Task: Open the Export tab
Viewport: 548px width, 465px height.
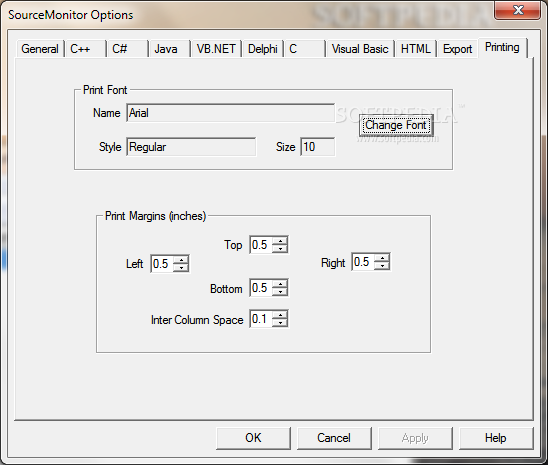Action: coord(457,49)
